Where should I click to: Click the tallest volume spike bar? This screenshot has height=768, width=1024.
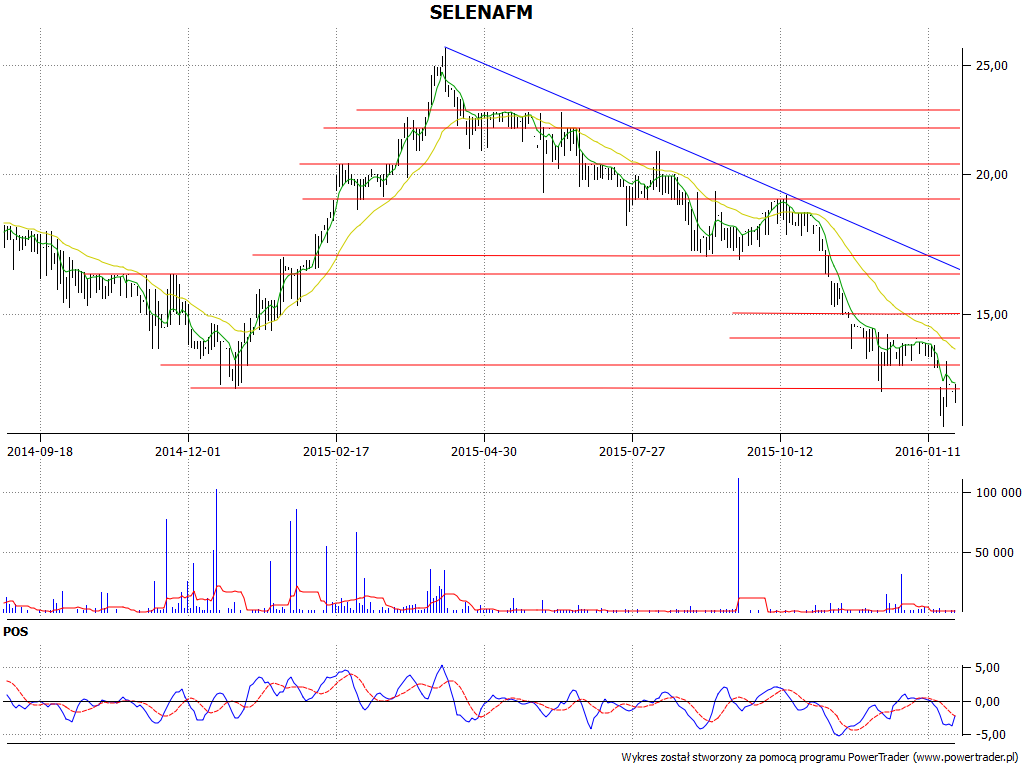[x=739, y=545]
